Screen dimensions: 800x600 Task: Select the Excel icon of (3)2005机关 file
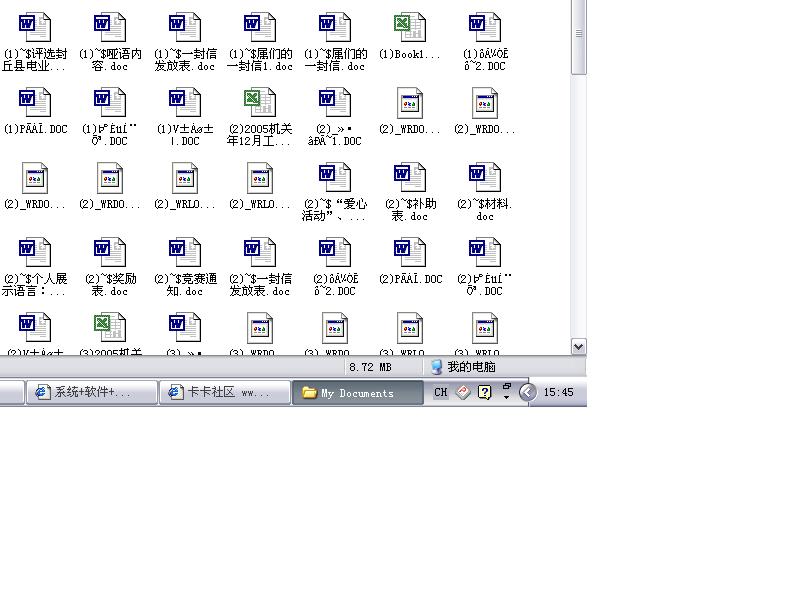click(x=110, y=328)
